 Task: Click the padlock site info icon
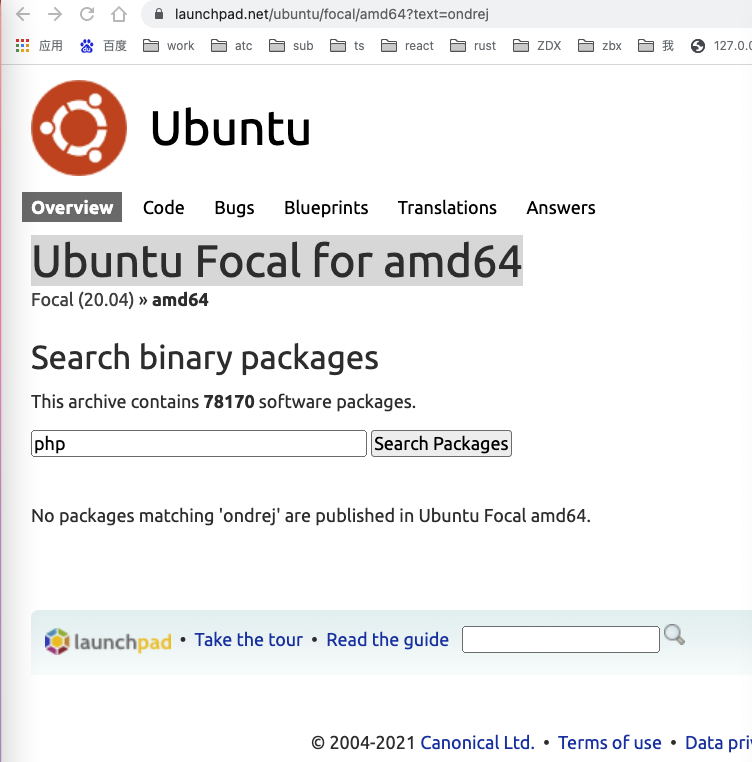coord(159,14)
